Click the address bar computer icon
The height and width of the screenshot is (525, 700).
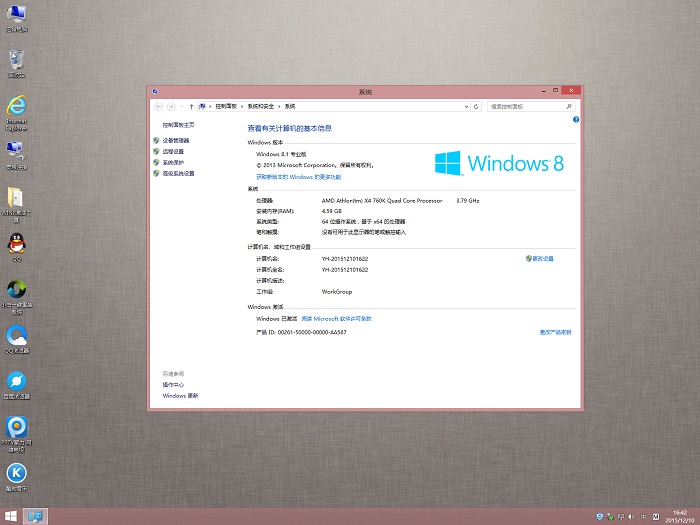[x=202, y=106]
